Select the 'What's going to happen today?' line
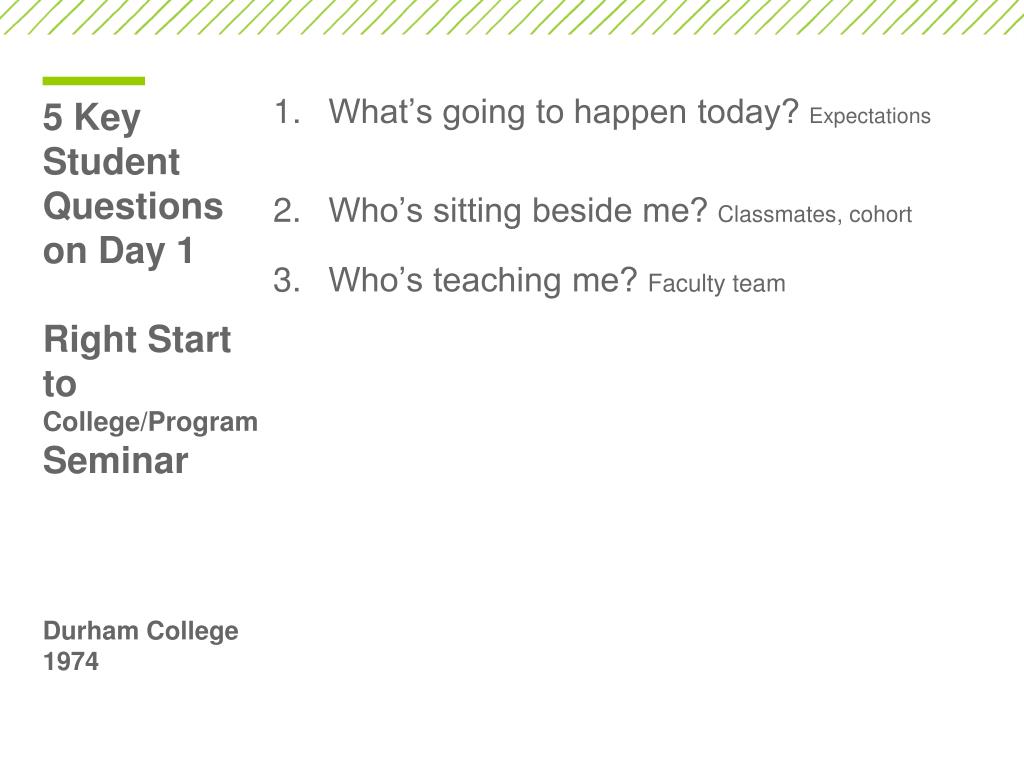 pyautogui.click(x=563, y=112)
